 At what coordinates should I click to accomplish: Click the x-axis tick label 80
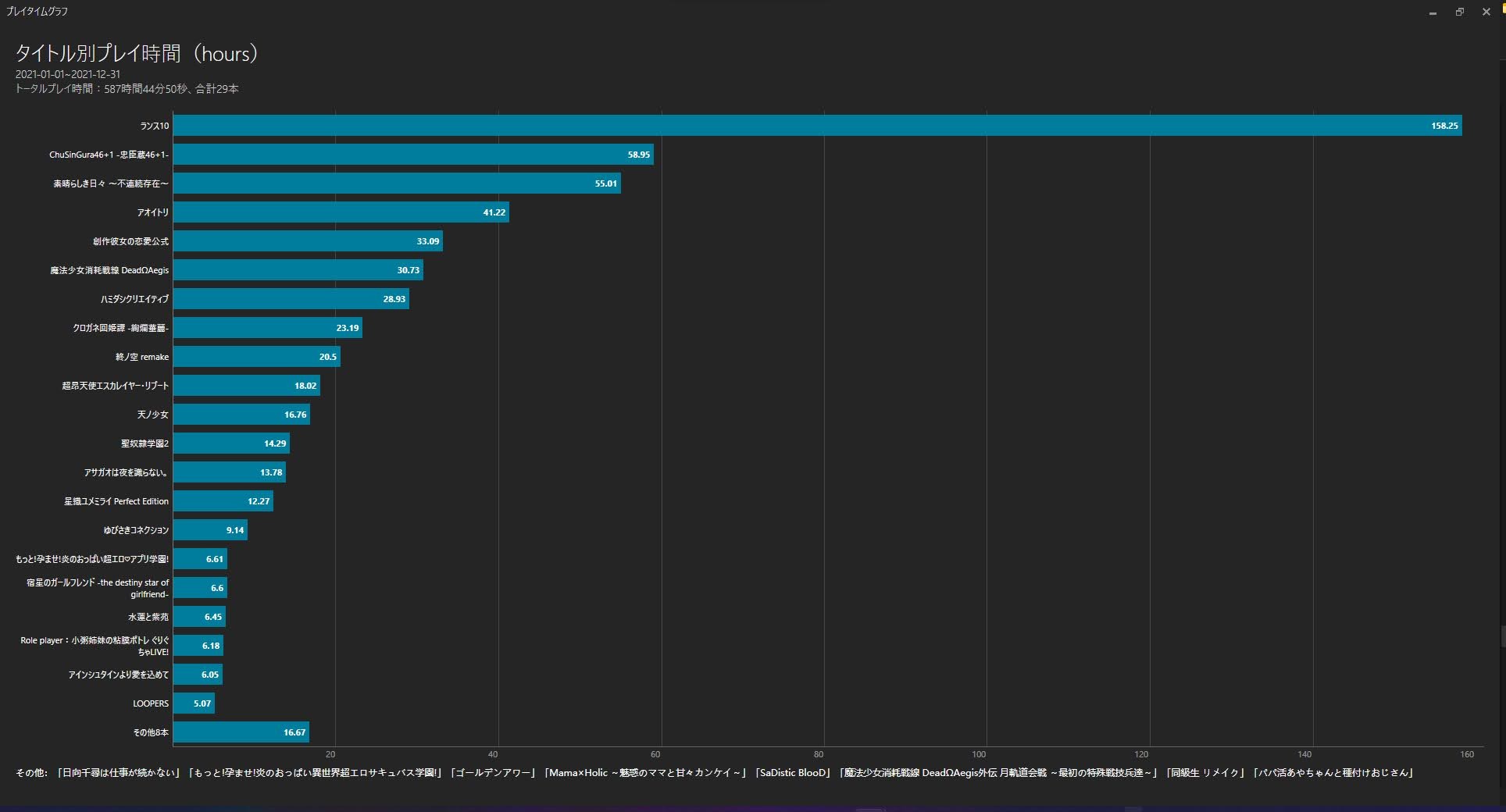pos(819,754)
